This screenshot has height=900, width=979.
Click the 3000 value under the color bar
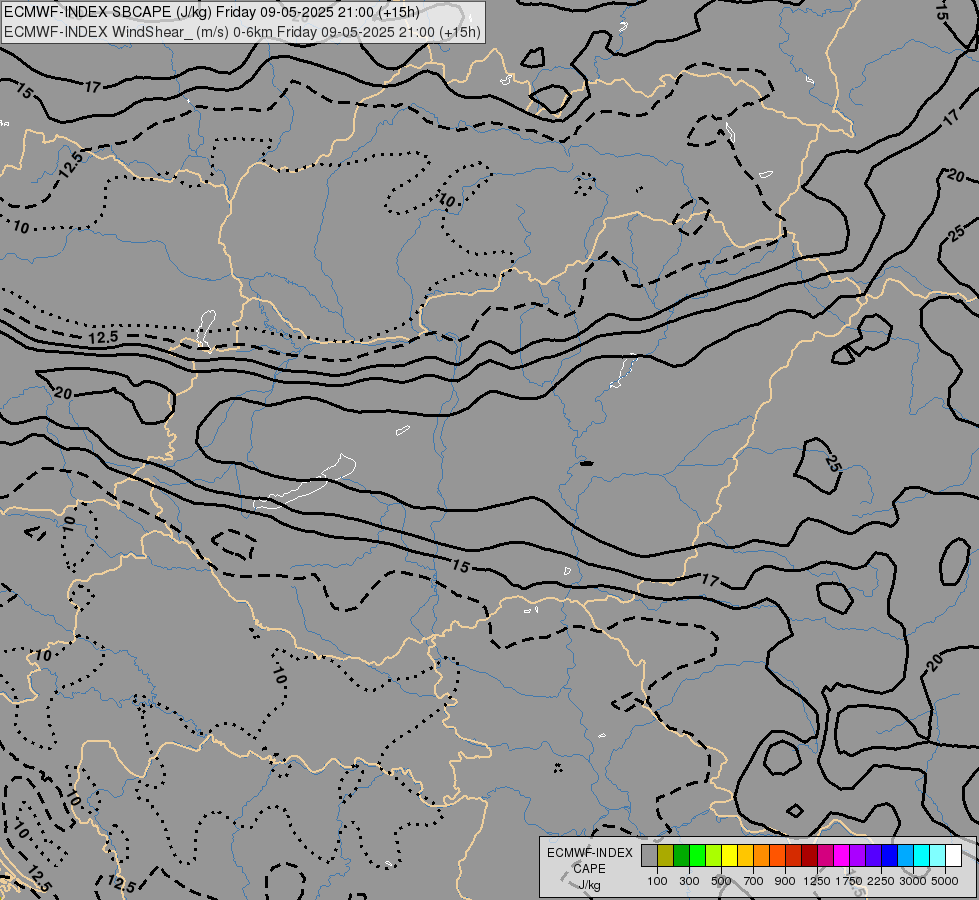pos(913,881)
